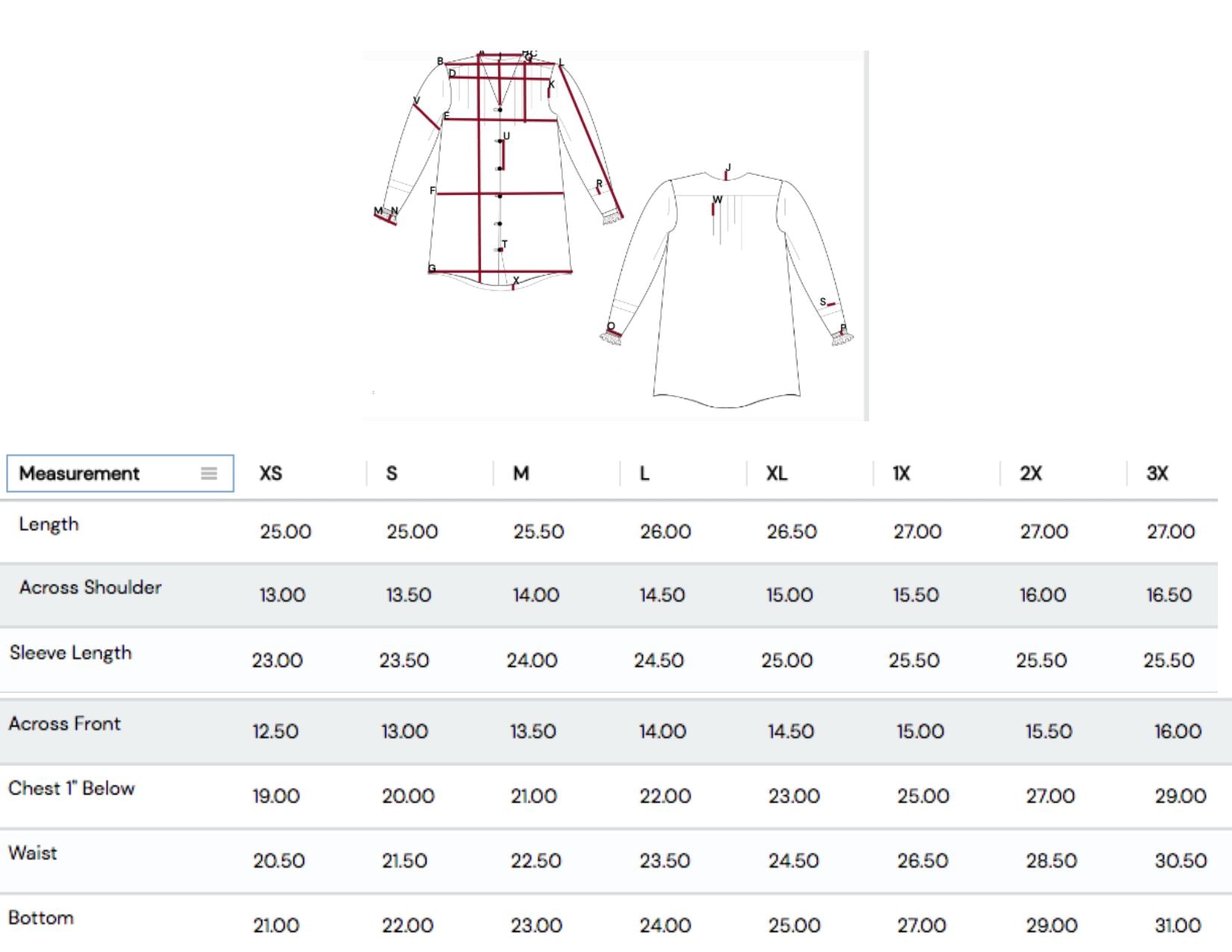
Task: Click the Measurement column header
Action: [79, 473]
